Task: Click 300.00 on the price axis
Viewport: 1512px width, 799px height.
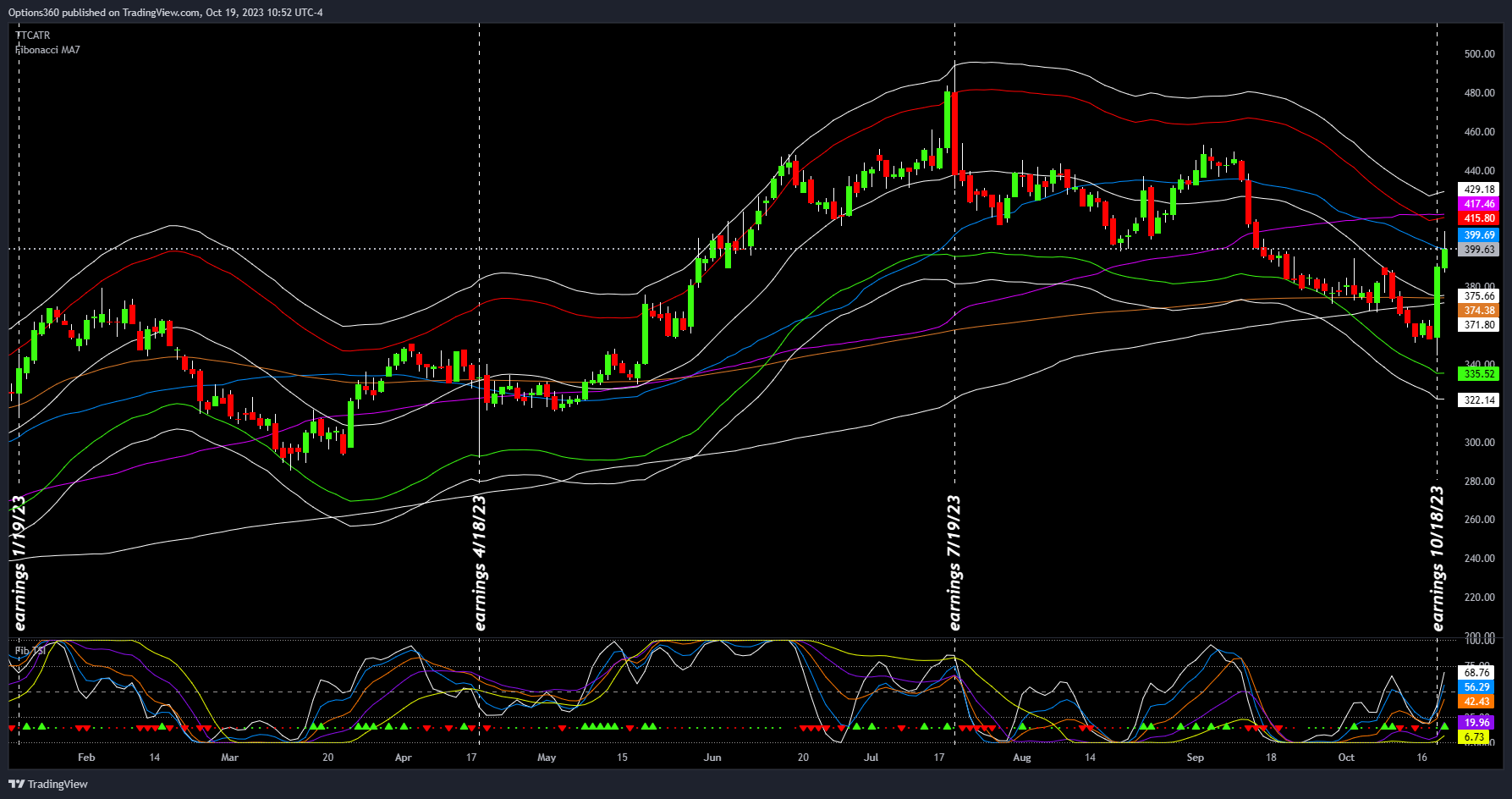Action: (1479, 443)
